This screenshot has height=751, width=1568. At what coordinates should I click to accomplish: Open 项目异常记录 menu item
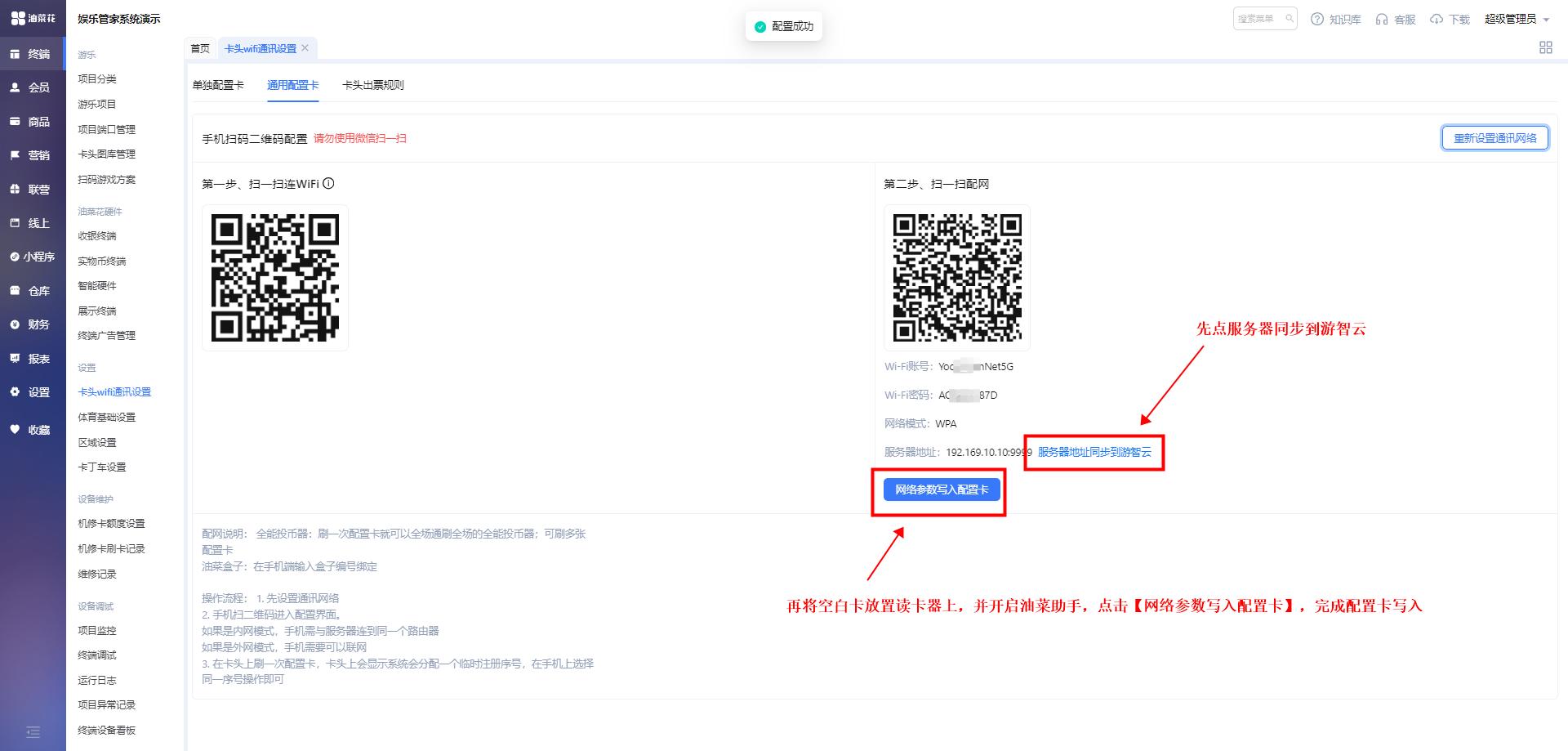pos(107,705)
